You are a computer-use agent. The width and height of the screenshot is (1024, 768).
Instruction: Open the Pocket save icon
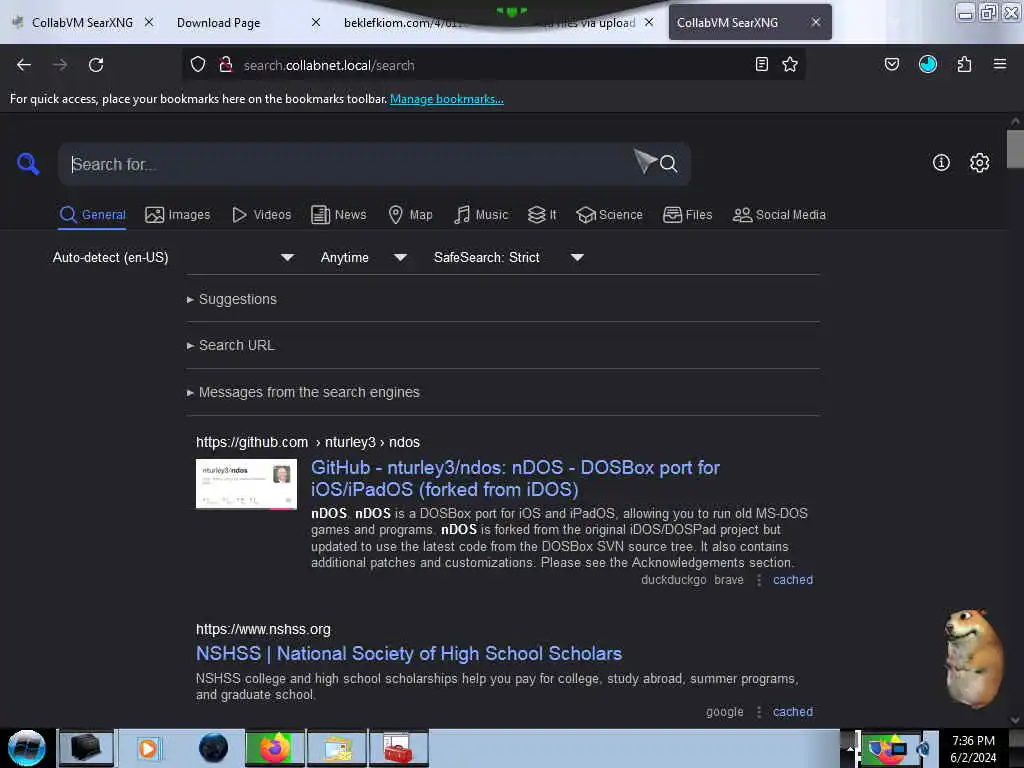click(x=891, y=64)
